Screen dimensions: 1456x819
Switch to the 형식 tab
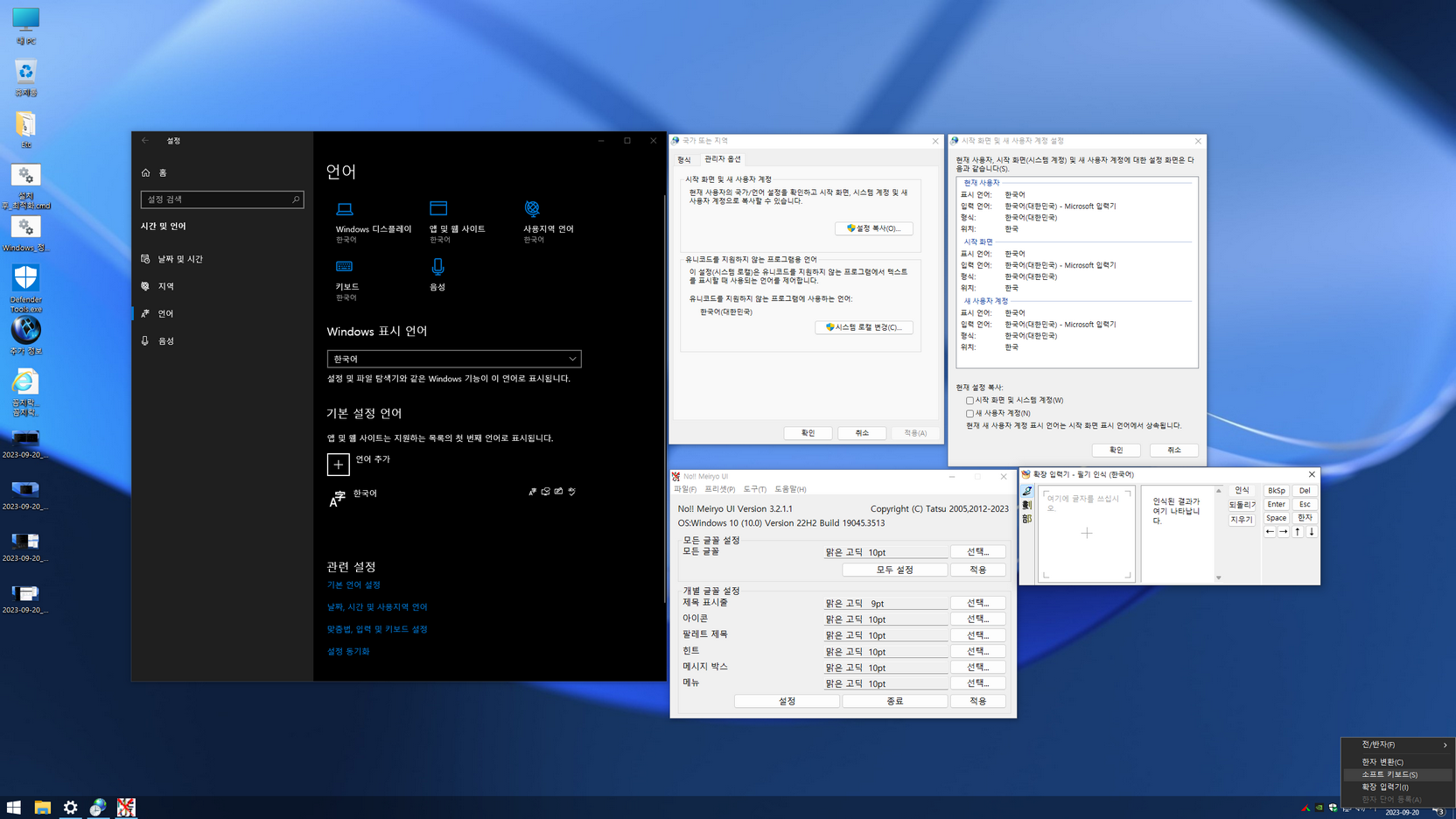[x=684, y=160]
